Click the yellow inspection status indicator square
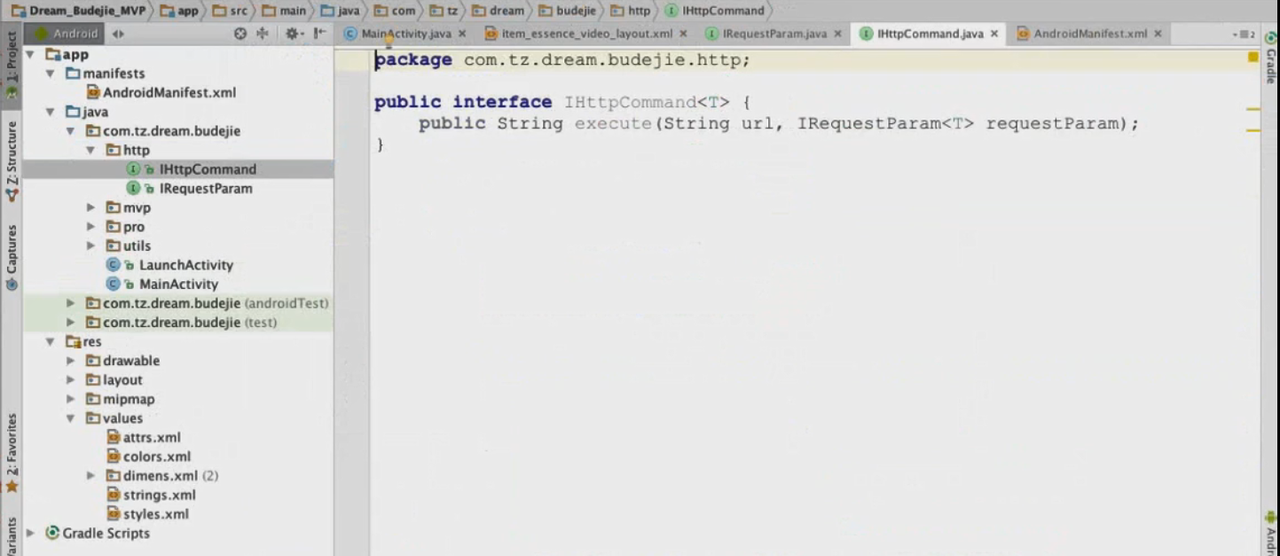1280x556 pixels. click(1253, 58)
